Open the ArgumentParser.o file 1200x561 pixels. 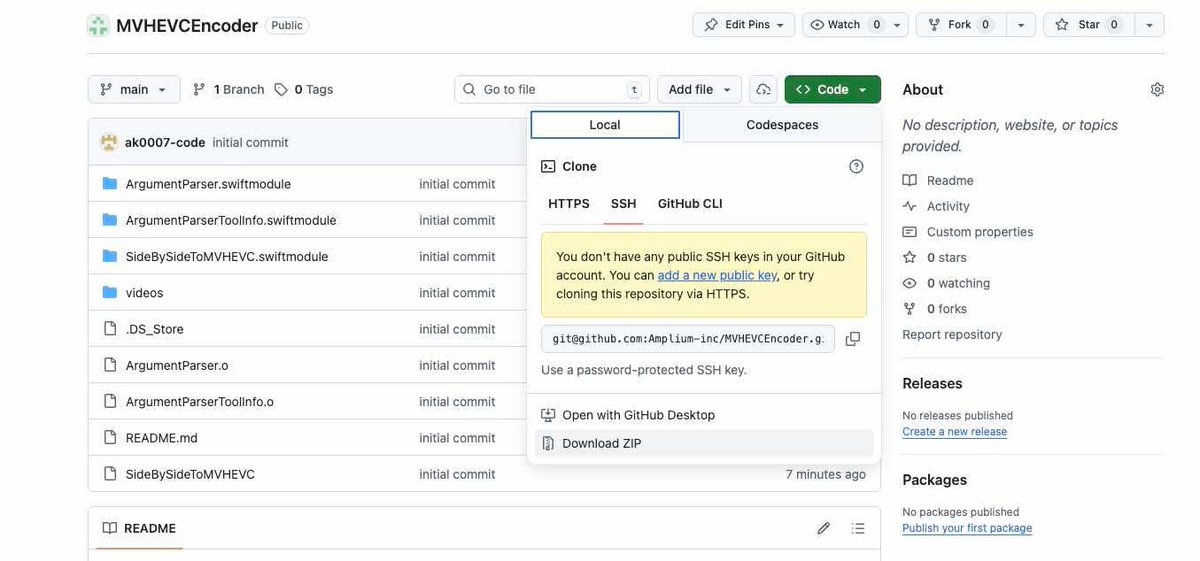pyautogui.click(x=177, y=365)
